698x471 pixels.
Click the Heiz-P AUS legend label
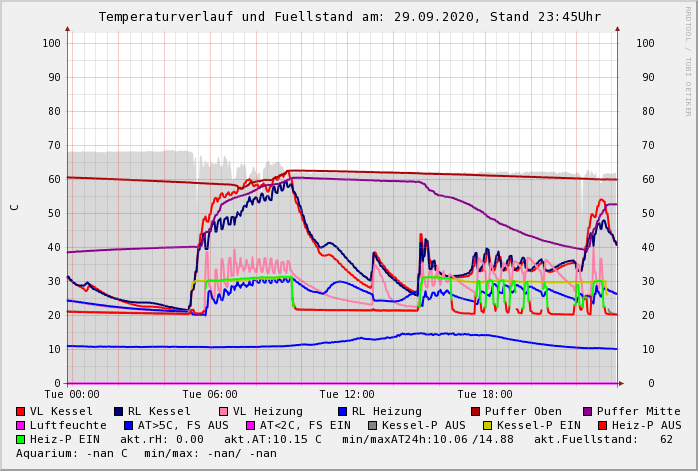[x=646, y=426]
